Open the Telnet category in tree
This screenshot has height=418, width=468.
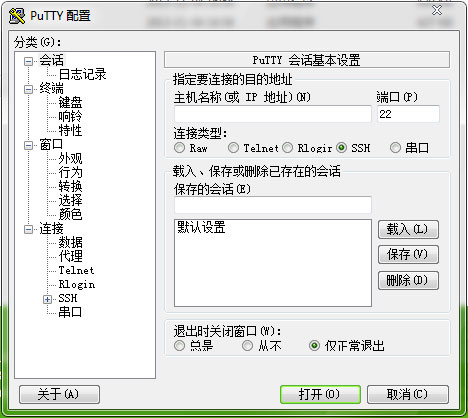click(x=76, y=270)
